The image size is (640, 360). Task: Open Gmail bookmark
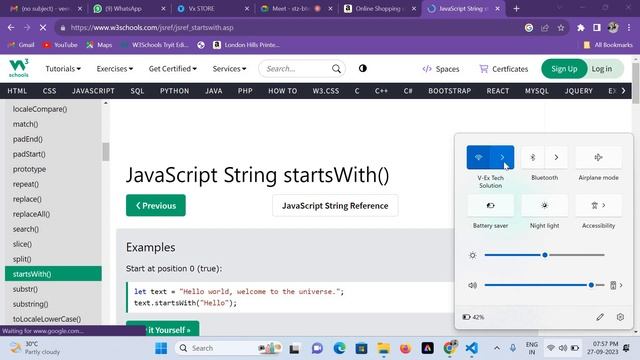point(21,45)
